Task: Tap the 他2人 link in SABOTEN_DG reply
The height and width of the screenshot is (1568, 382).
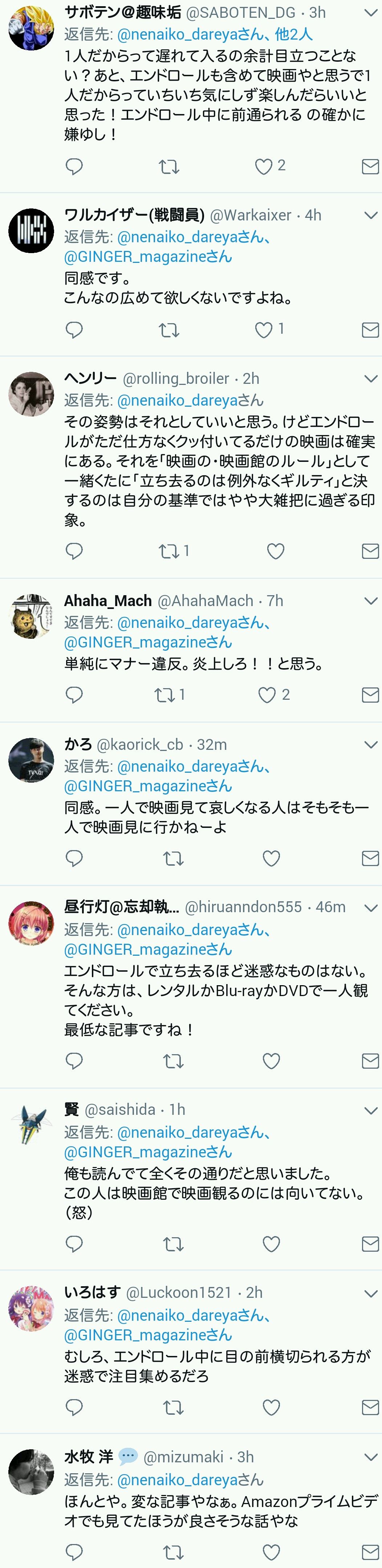Action: 294,34
